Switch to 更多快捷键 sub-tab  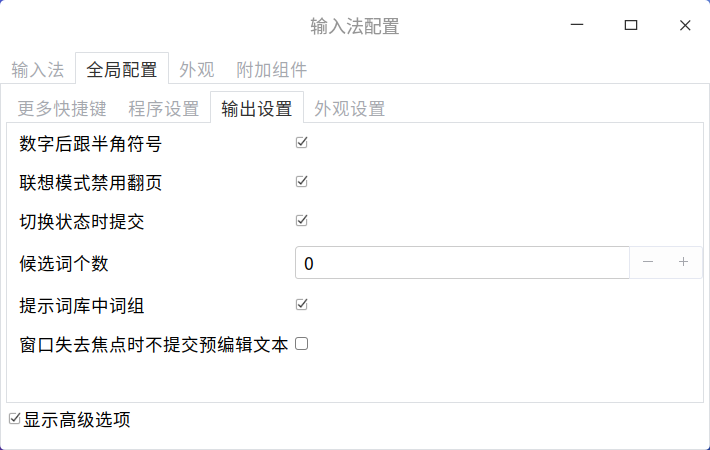point(59,108)
